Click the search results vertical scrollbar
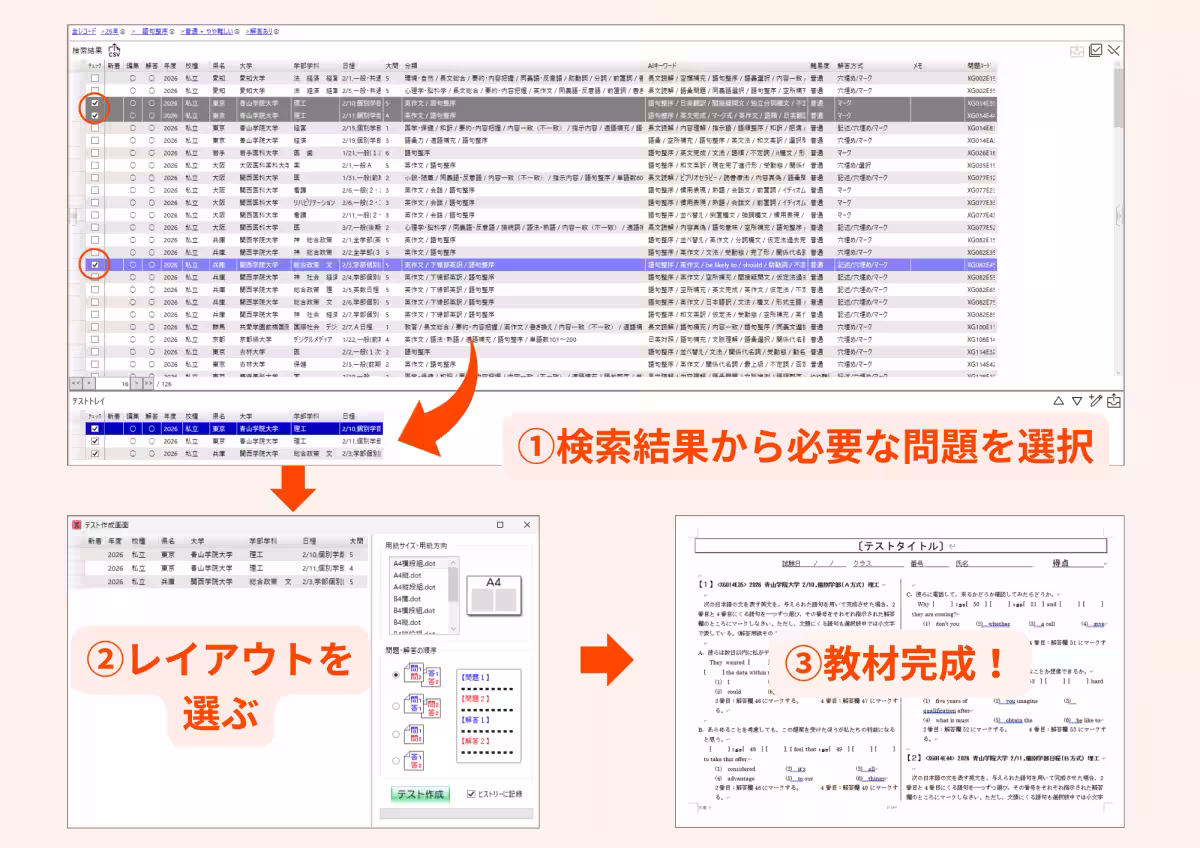Viewport: 1200px width, 848px height. pos(1117,220)
